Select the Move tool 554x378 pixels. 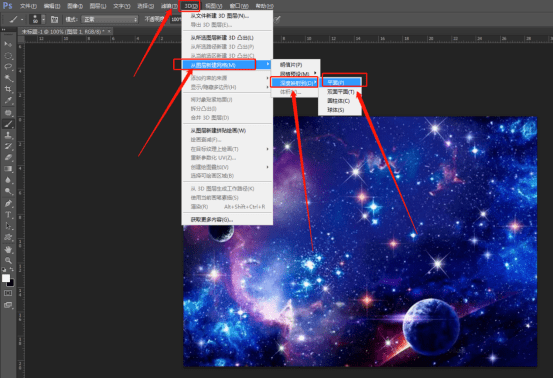pos(8,44)
